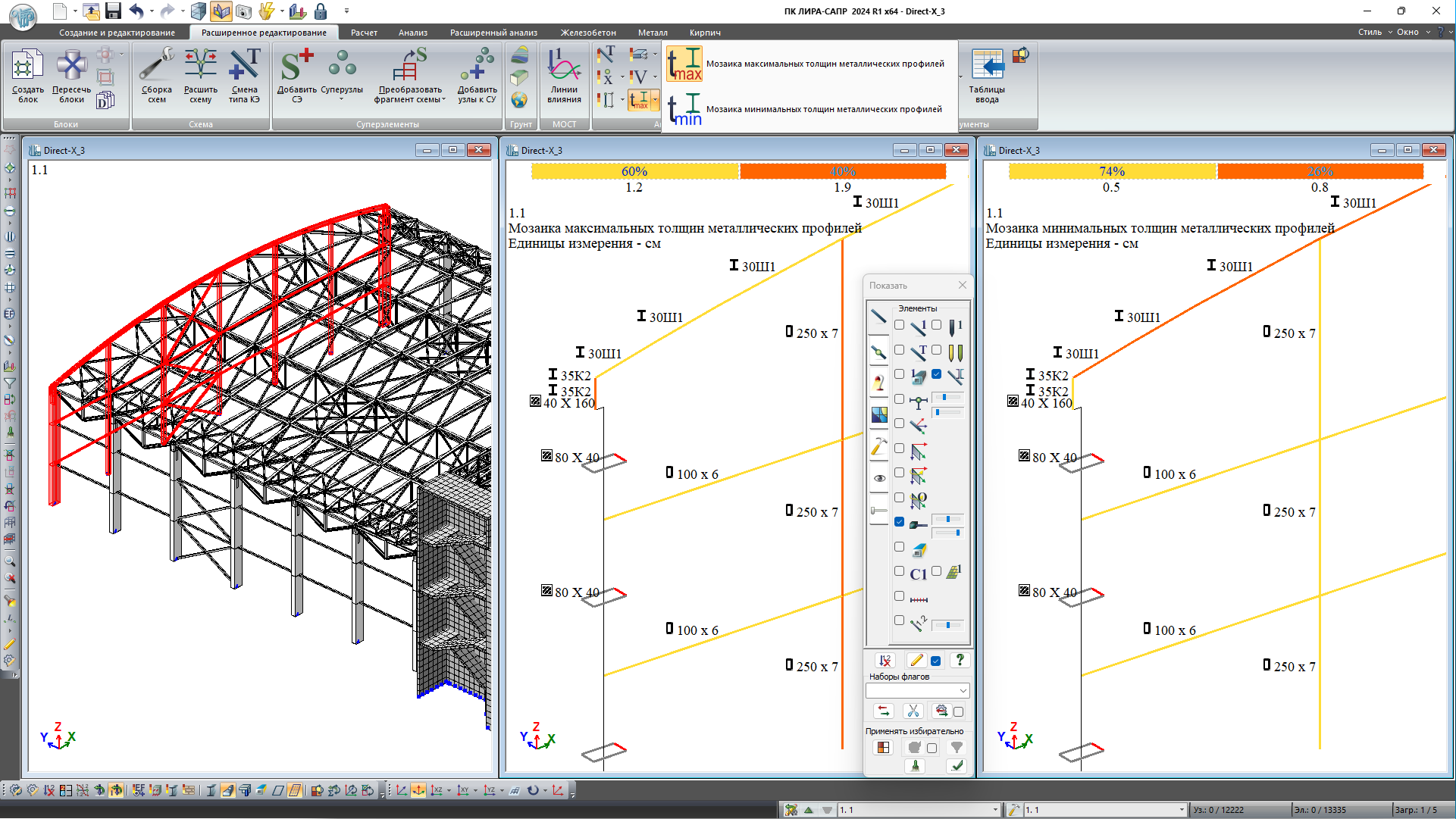Click the scissors icon under Наборы флагов
Viewport: 1456px width, 819px height.
click(913, 711)
